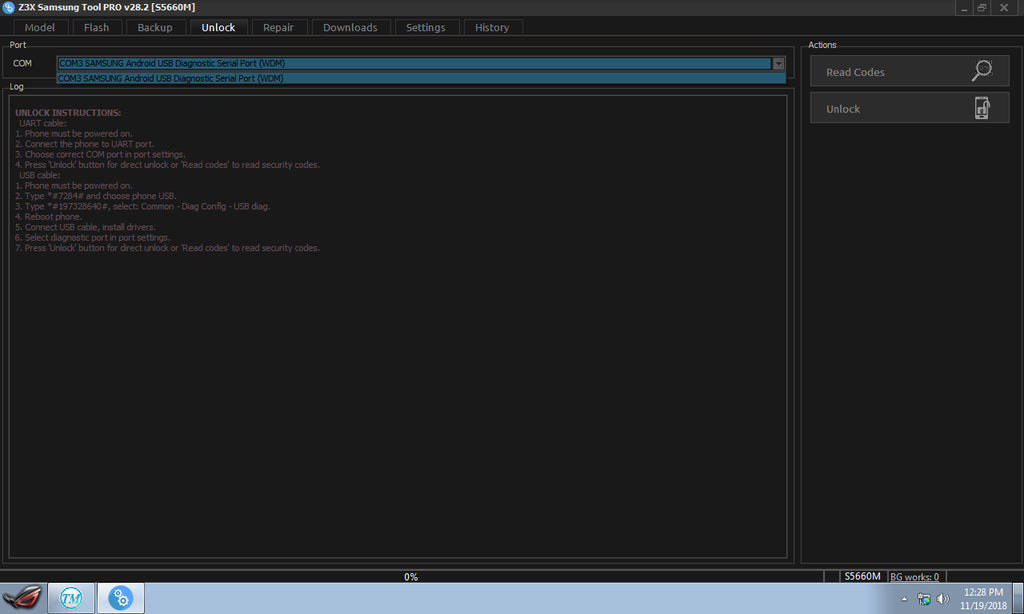Show hidden system tray icons
Viewport: 1024px width, 614px height.
[904, 599]
